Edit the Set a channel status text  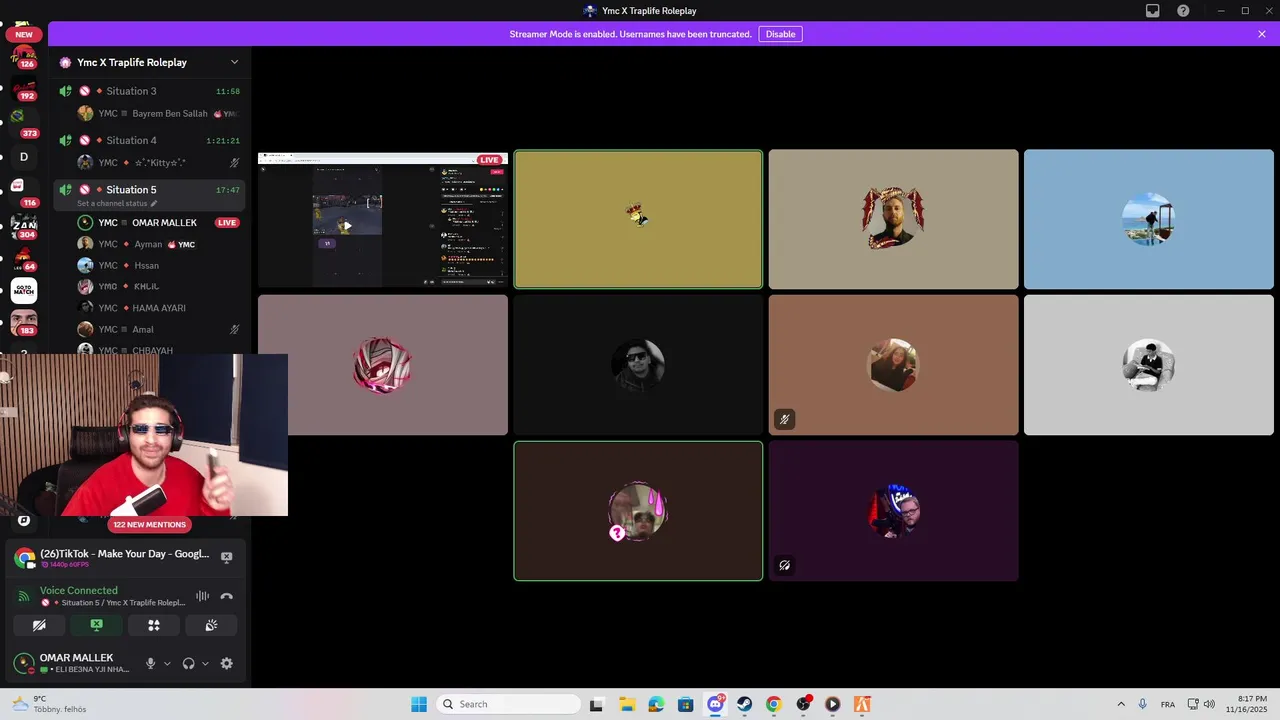(x=117, y=203)
